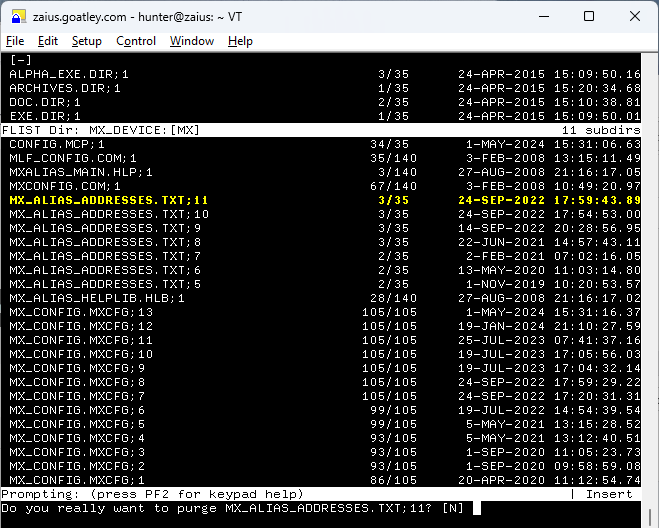Click the 1-MAY-2024 15:31:16.37 date

(x=553, y=312)
